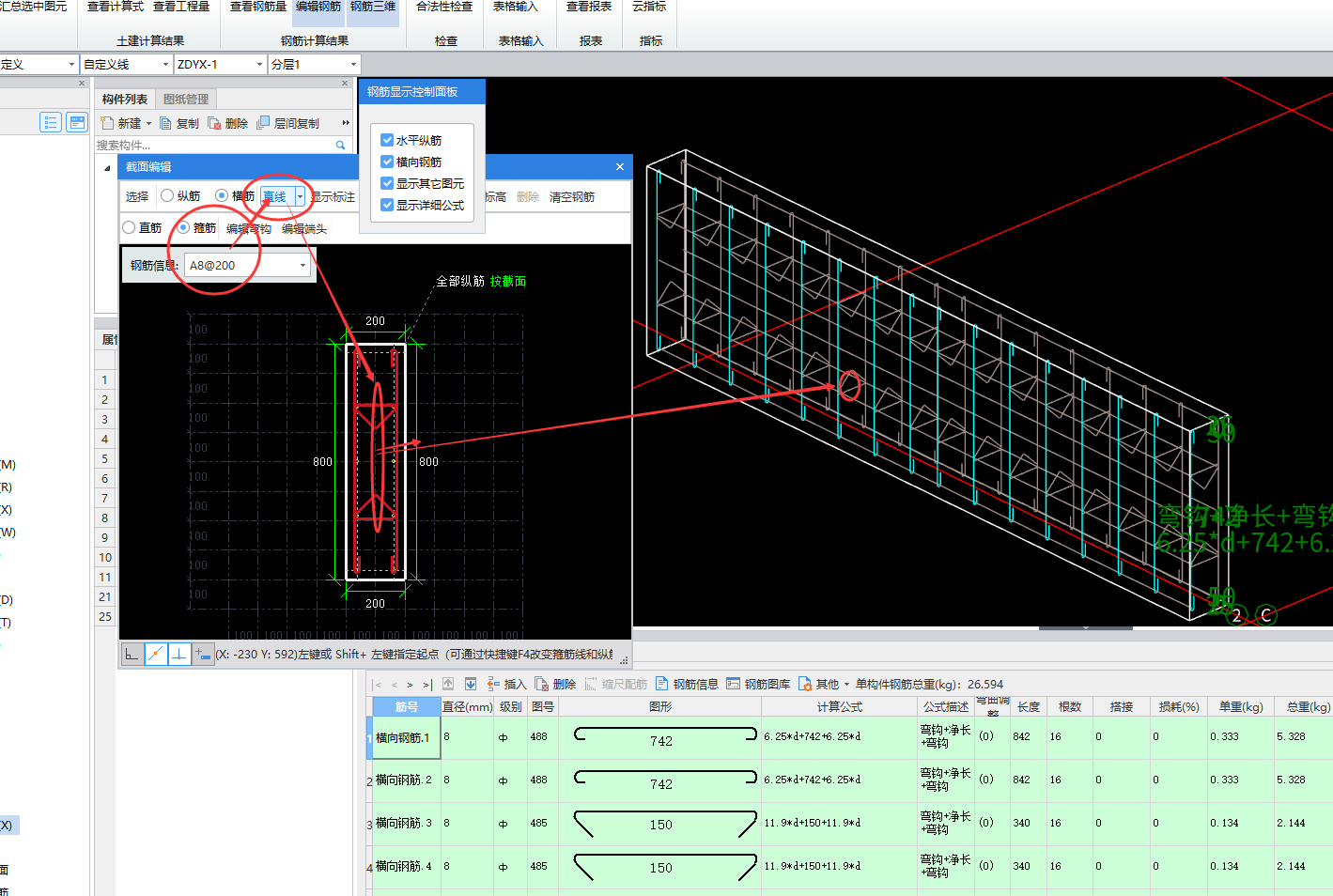Viewport: 1333px width, 896px height.
Task: Click the dynamic input icon in section editor
Action: coord(203,654)
